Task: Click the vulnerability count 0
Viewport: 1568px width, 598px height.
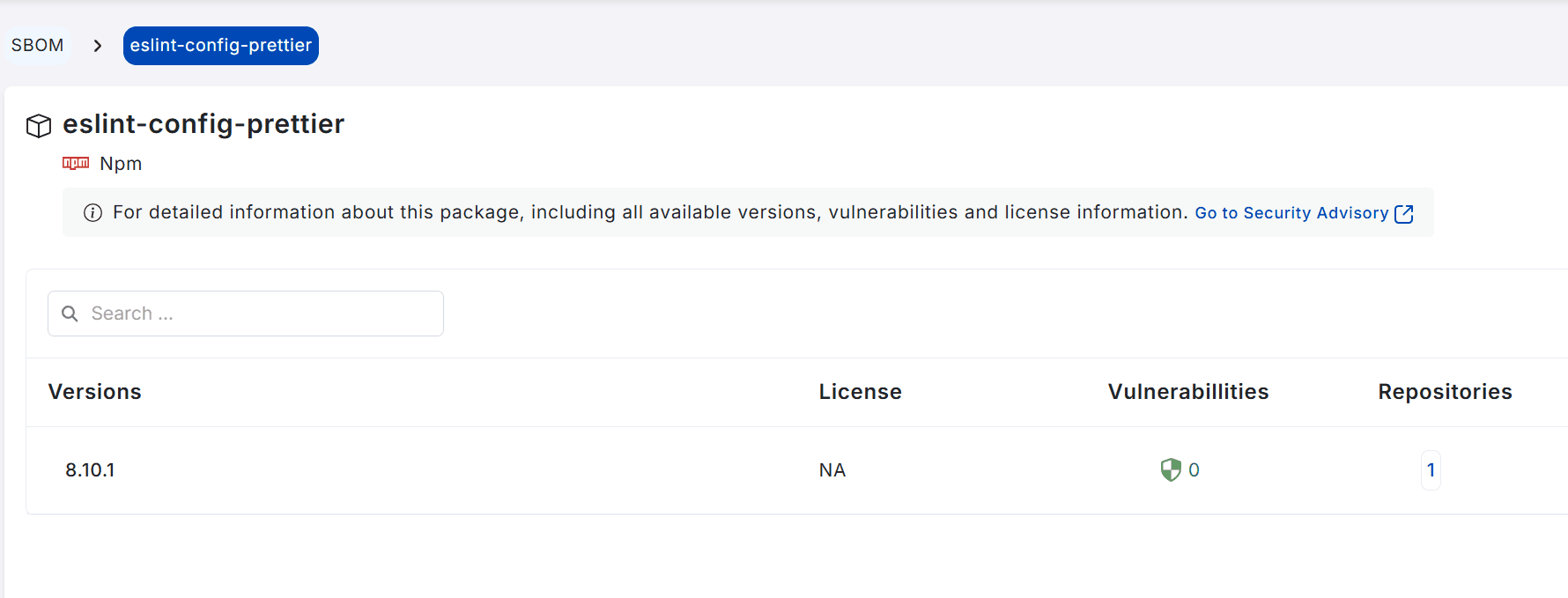Action: pyautogui.click(x=1194, y=470)
